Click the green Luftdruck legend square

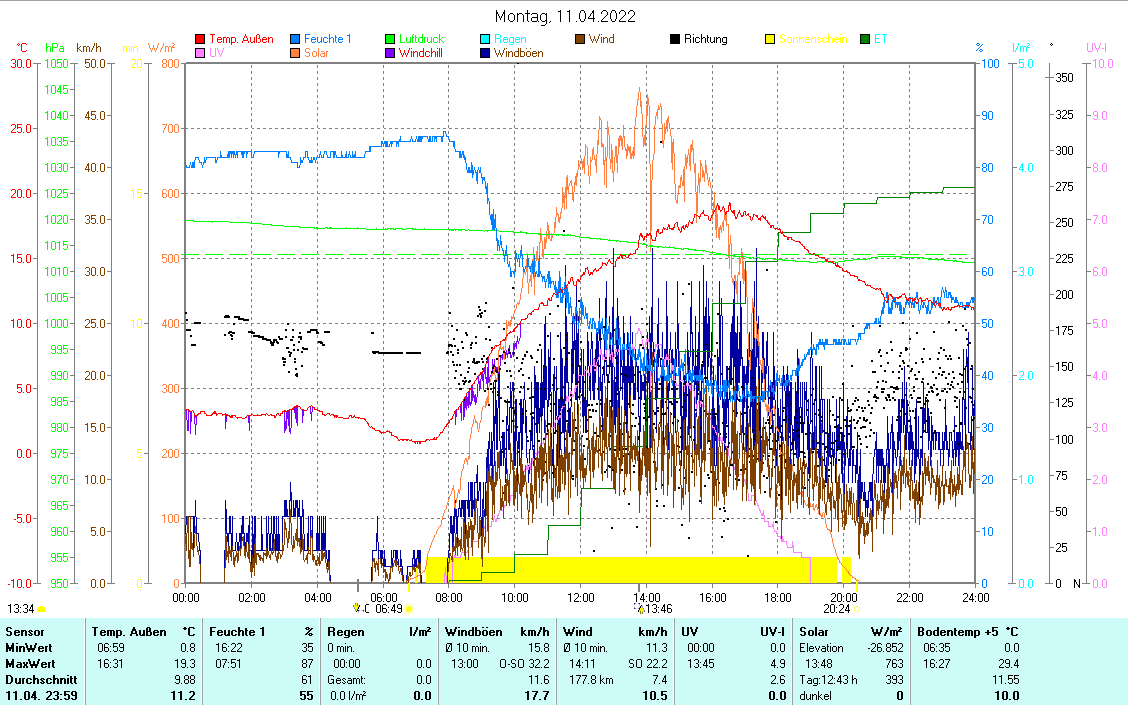pyautogui.click(x=390, y=40)
